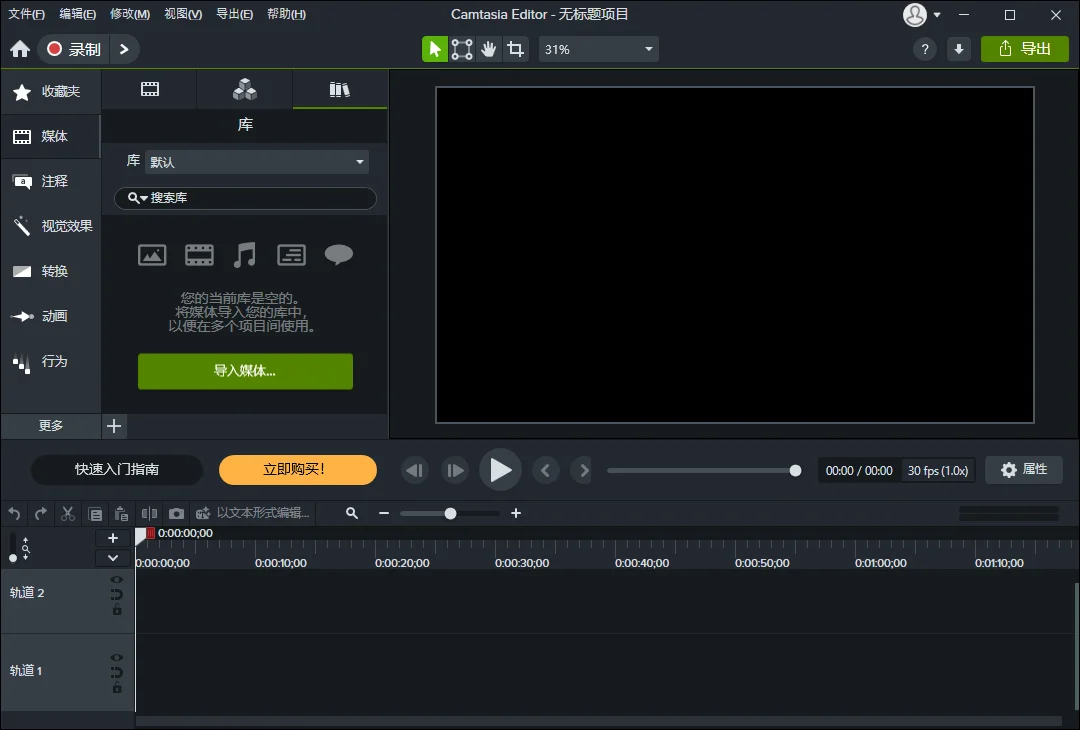Capture frame with the camera icon

tap(176, 513)
